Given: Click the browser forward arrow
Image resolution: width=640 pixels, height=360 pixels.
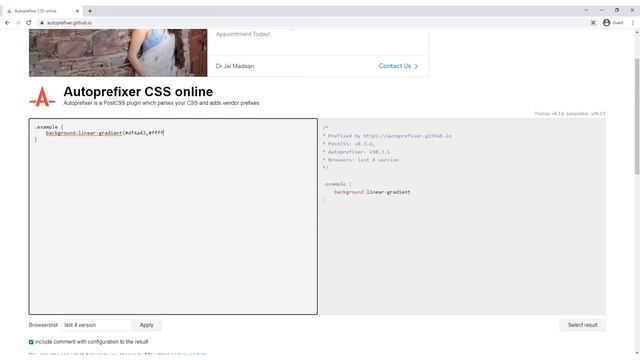Looking at the screenshot, I should pos(18,23).
